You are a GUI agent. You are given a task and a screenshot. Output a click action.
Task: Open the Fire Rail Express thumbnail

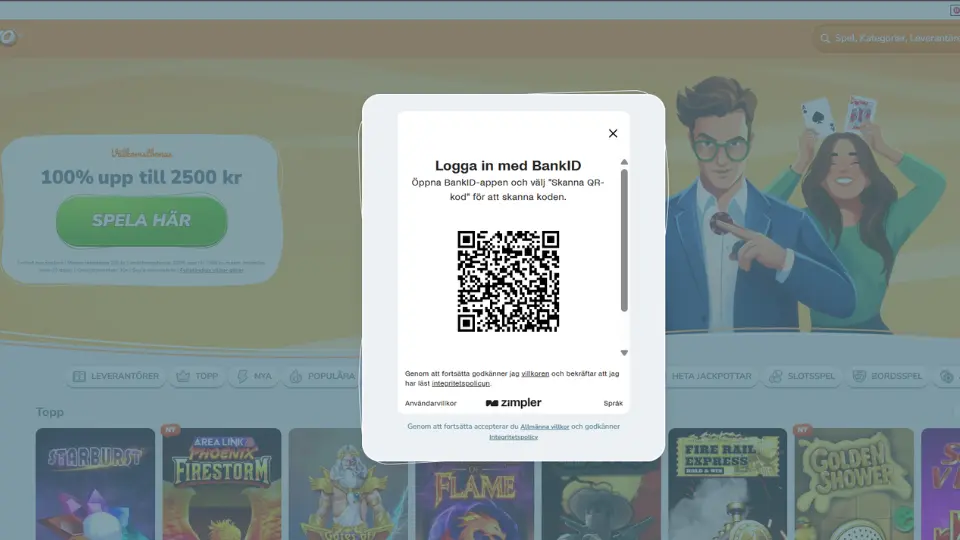coord(727,484)
